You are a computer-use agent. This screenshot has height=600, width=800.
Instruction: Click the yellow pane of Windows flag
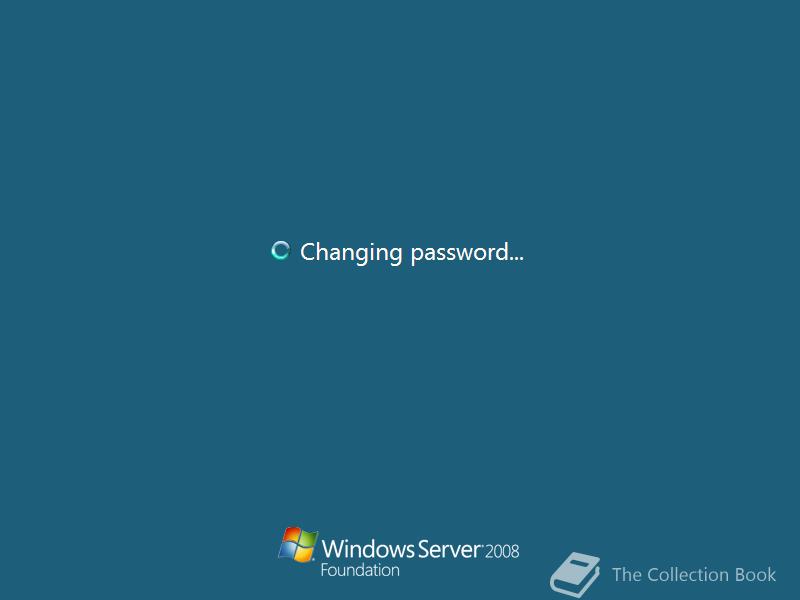305,555
